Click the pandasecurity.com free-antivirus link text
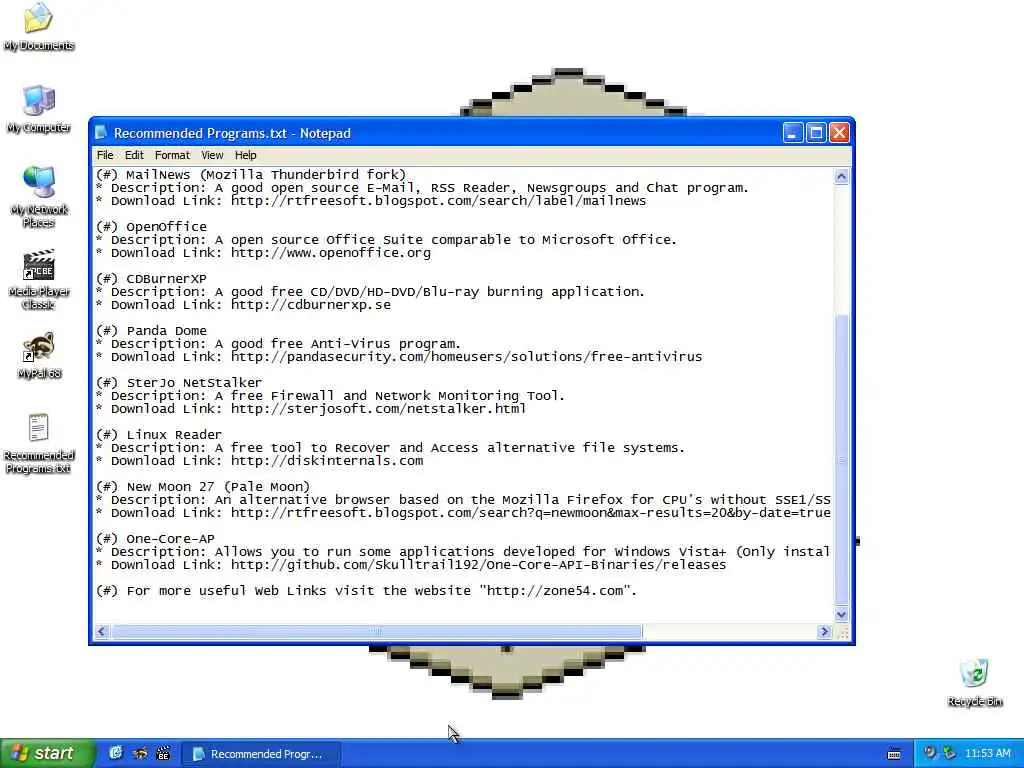 click(466, 357)
